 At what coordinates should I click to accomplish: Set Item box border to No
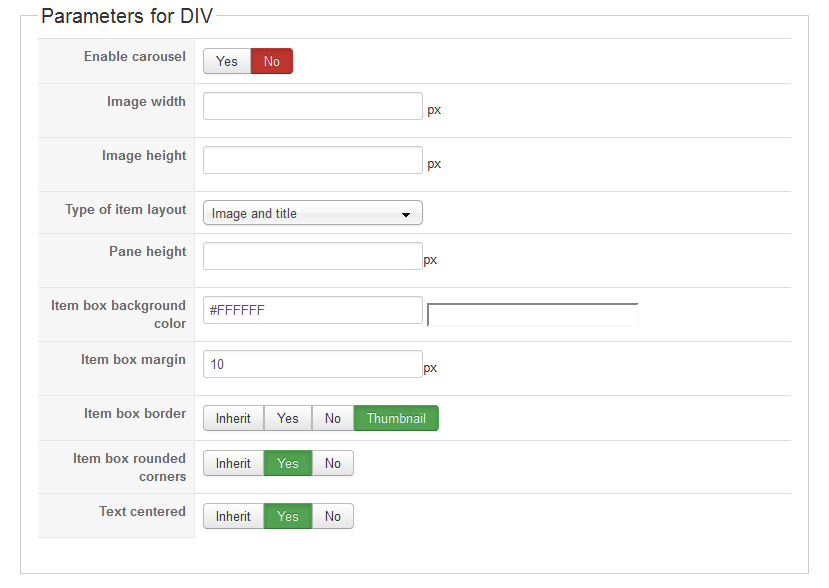click(x=333, y=418)
